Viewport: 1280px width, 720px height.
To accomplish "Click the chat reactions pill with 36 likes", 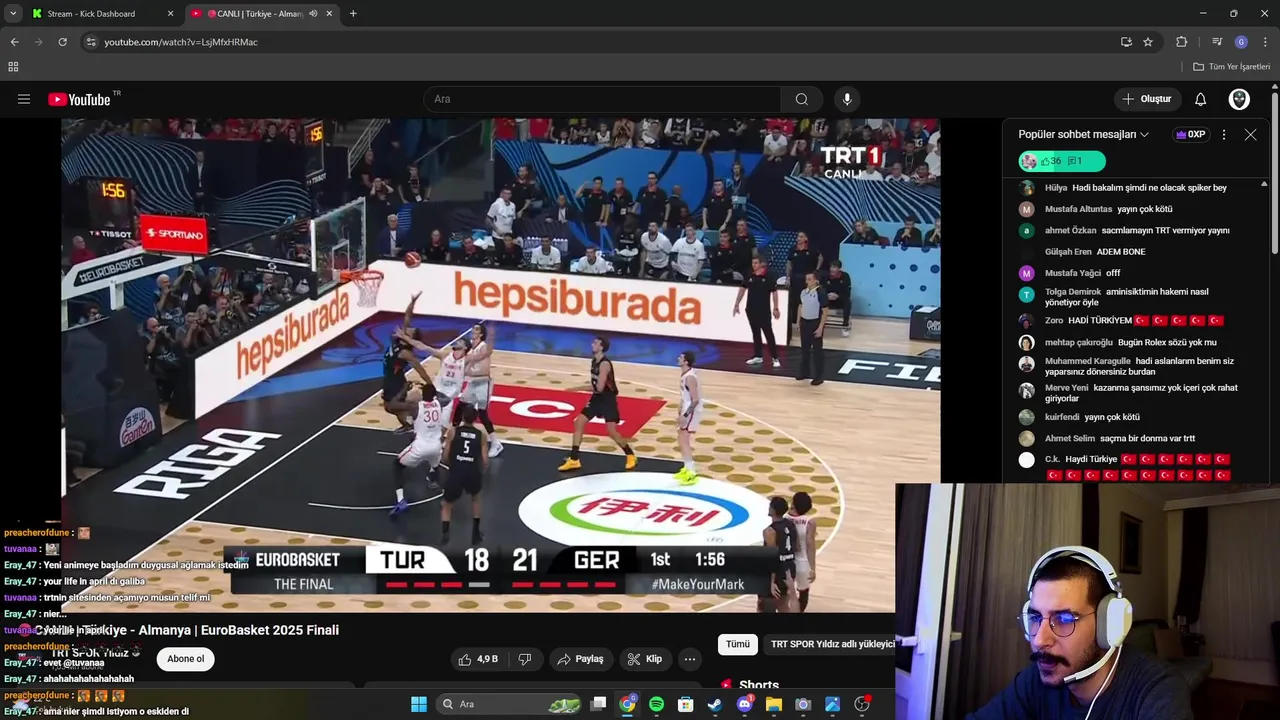I will click(x=1062, y=161).
